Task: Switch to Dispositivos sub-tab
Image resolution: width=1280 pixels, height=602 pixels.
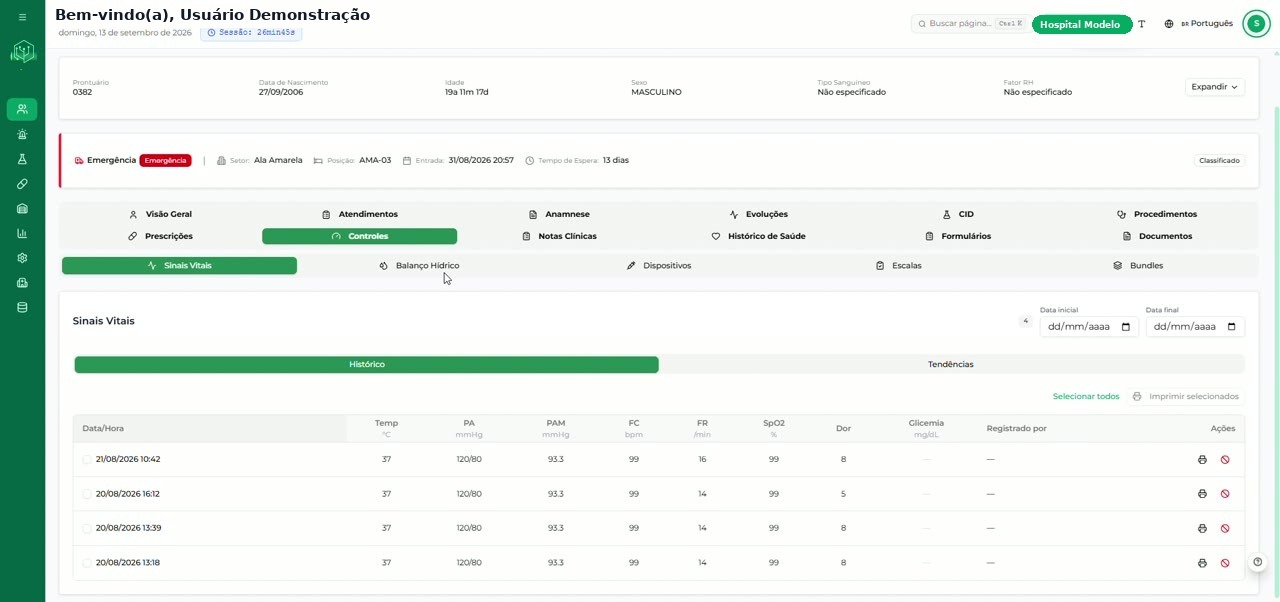Action: pos(658,266)
